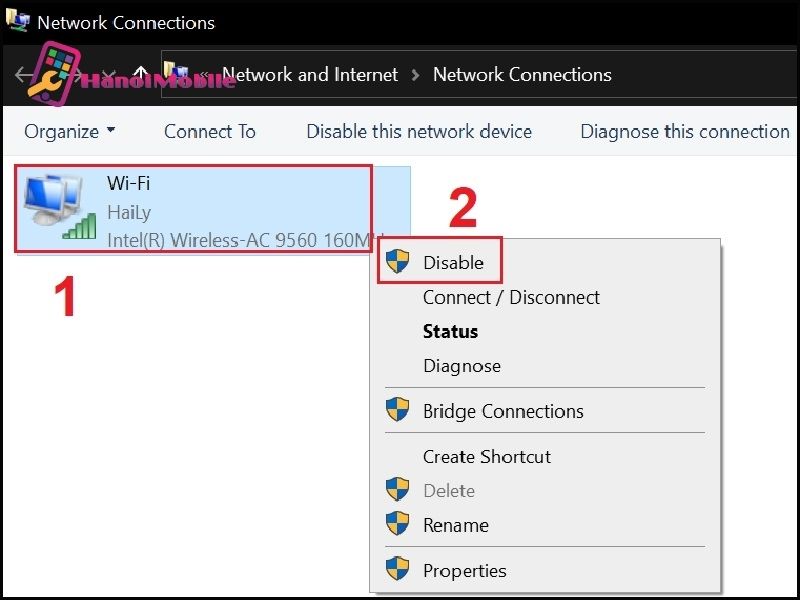
Task: Choose Diagnose in the context menu
Action: coord(462,366)
